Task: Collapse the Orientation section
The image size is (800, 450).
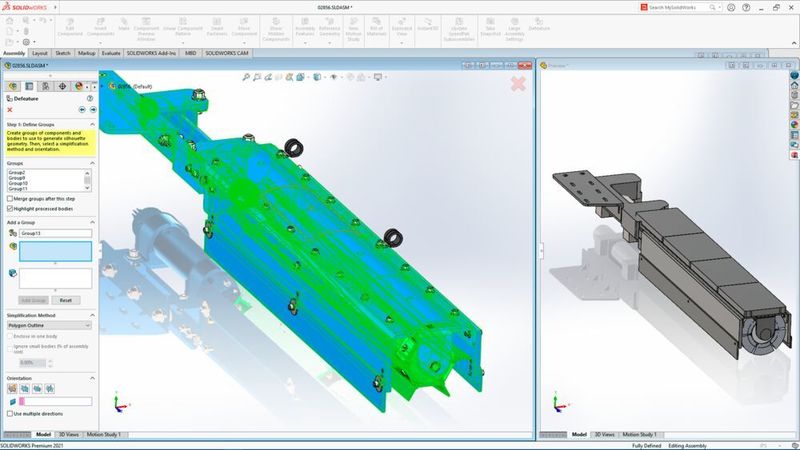Action: (x=92, y=378)
